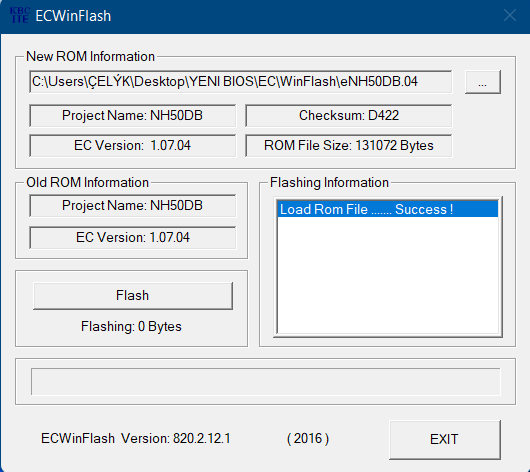
Task: Click the Old ROM Information group label
Action: point(88,183)
